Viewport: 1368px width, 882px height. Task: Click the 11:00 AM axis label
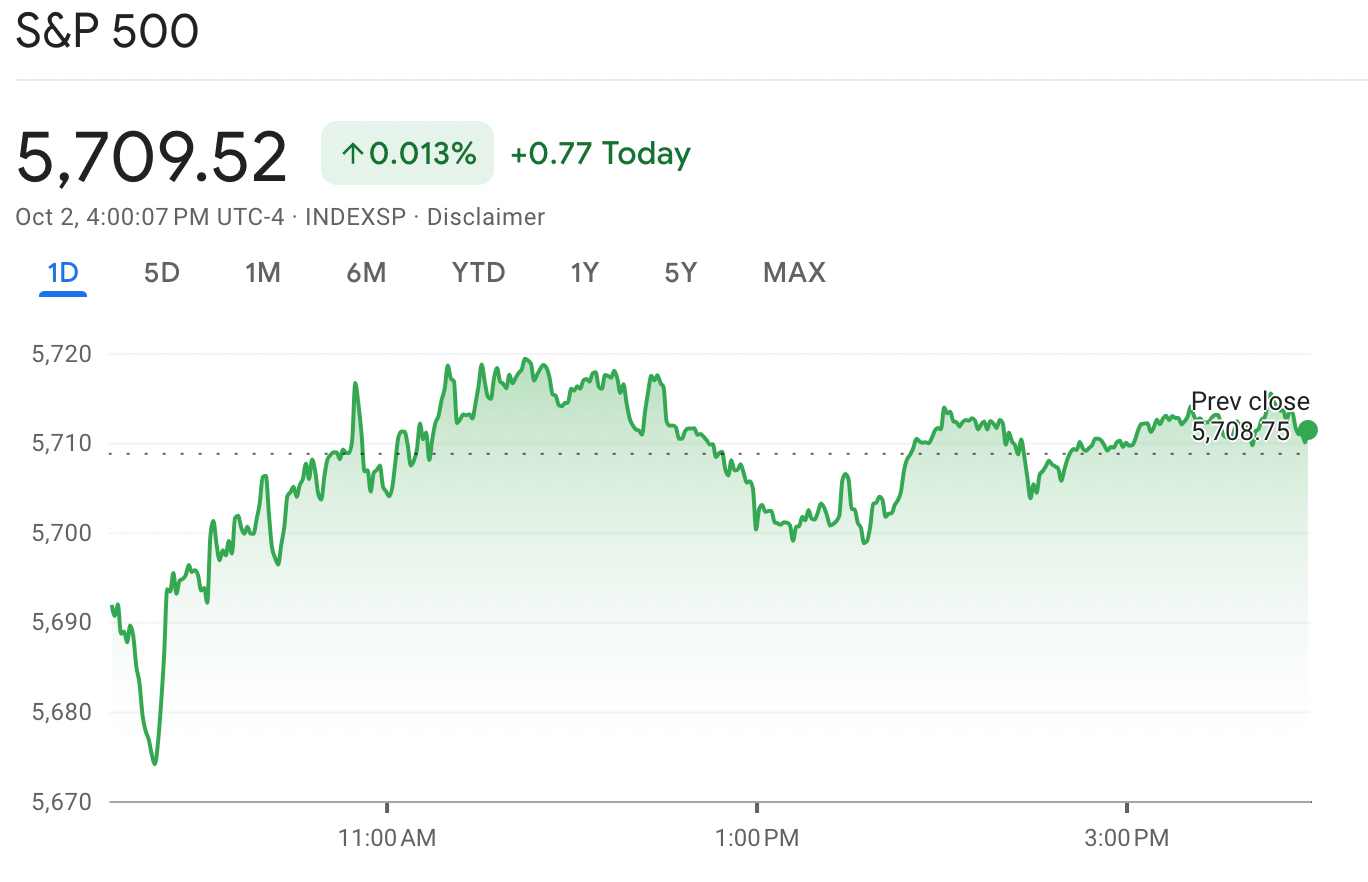pos(389,839)
